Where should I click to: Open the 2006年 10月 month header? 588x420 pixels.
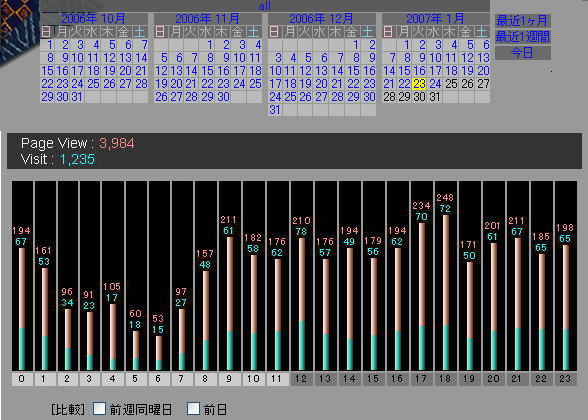tap(93, 18)
